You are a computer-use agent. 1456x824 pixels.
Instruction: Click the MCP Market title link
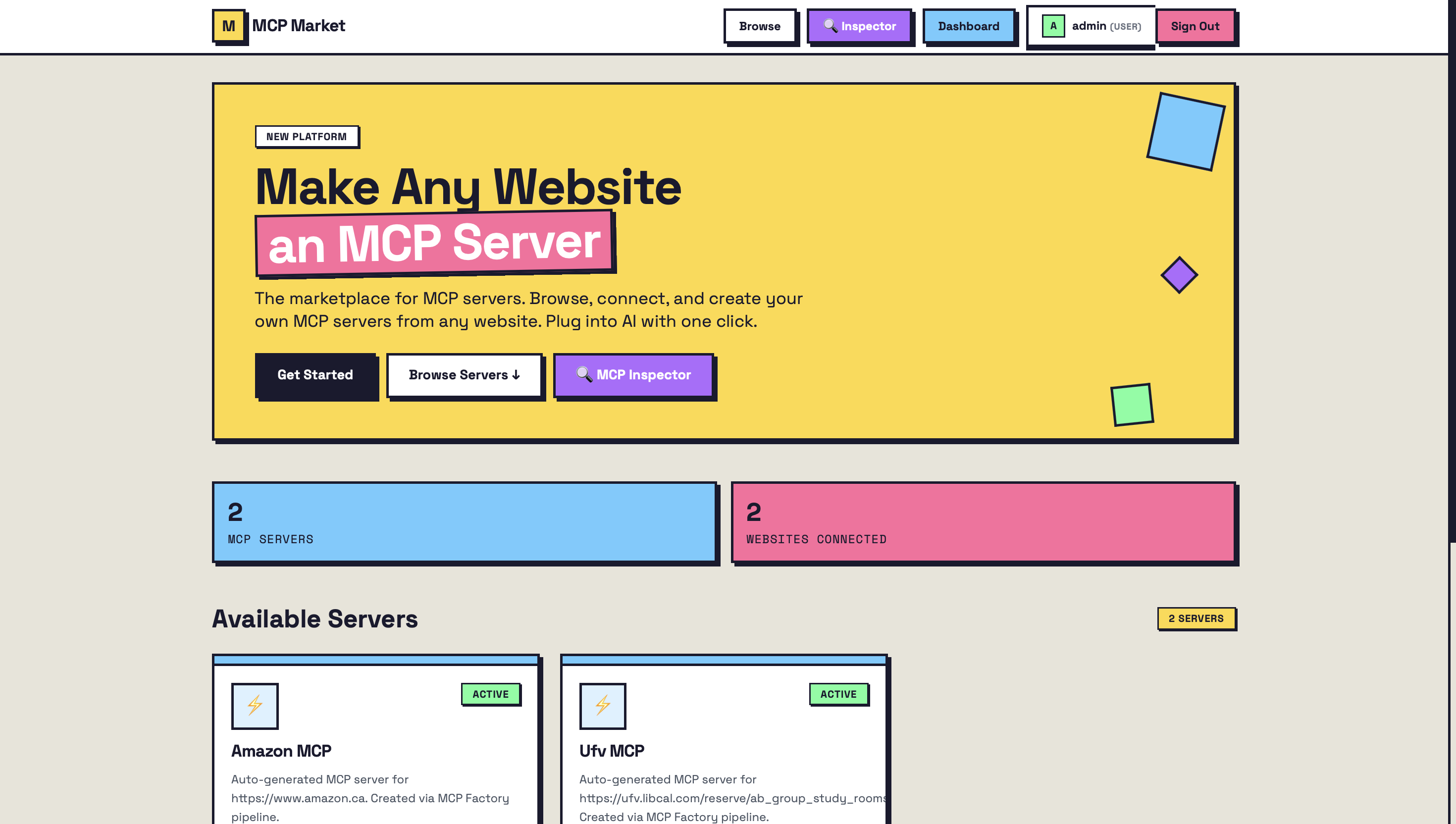pos(298,25)
